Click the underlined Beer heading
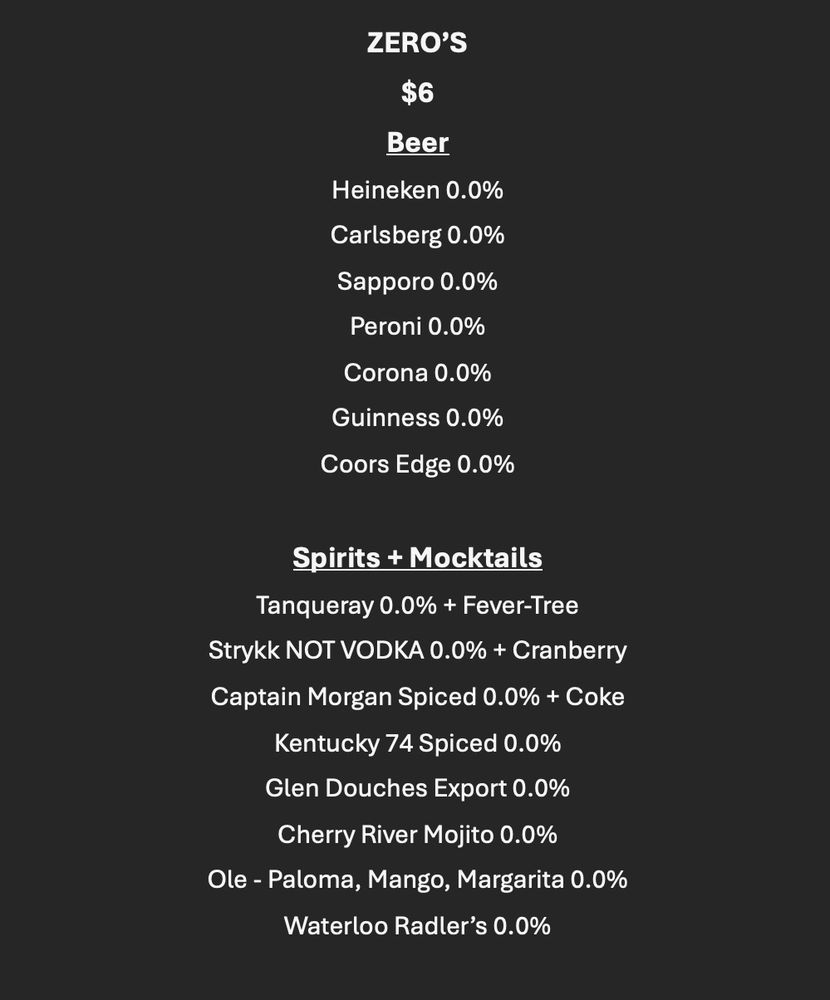This screenshot has height=1000, width=830. [x=417, y=142]
